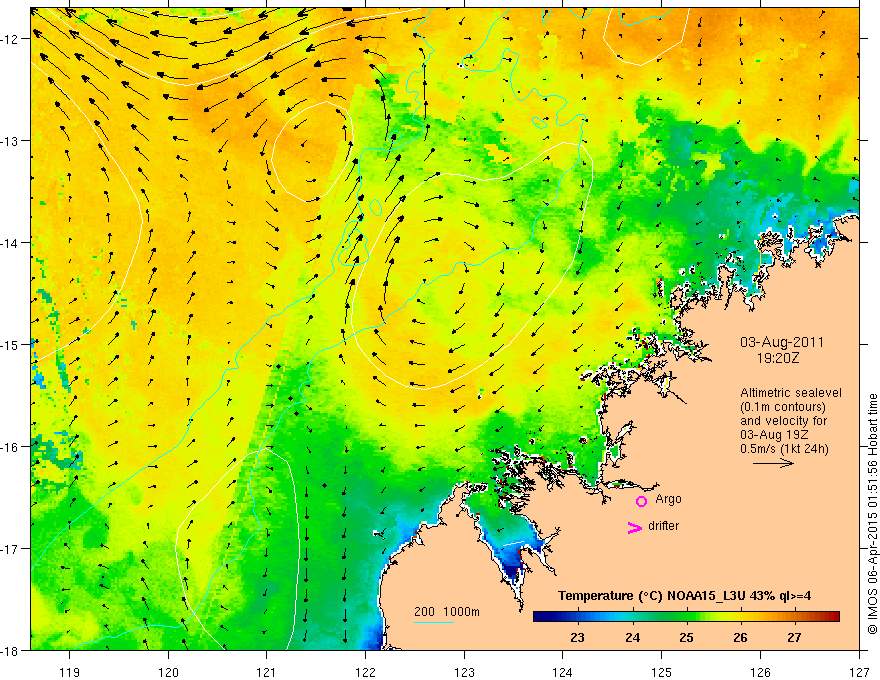The image size is (880, 680).
Task: Click the magenta Argo circle legend marker
Action: [641, 501]
